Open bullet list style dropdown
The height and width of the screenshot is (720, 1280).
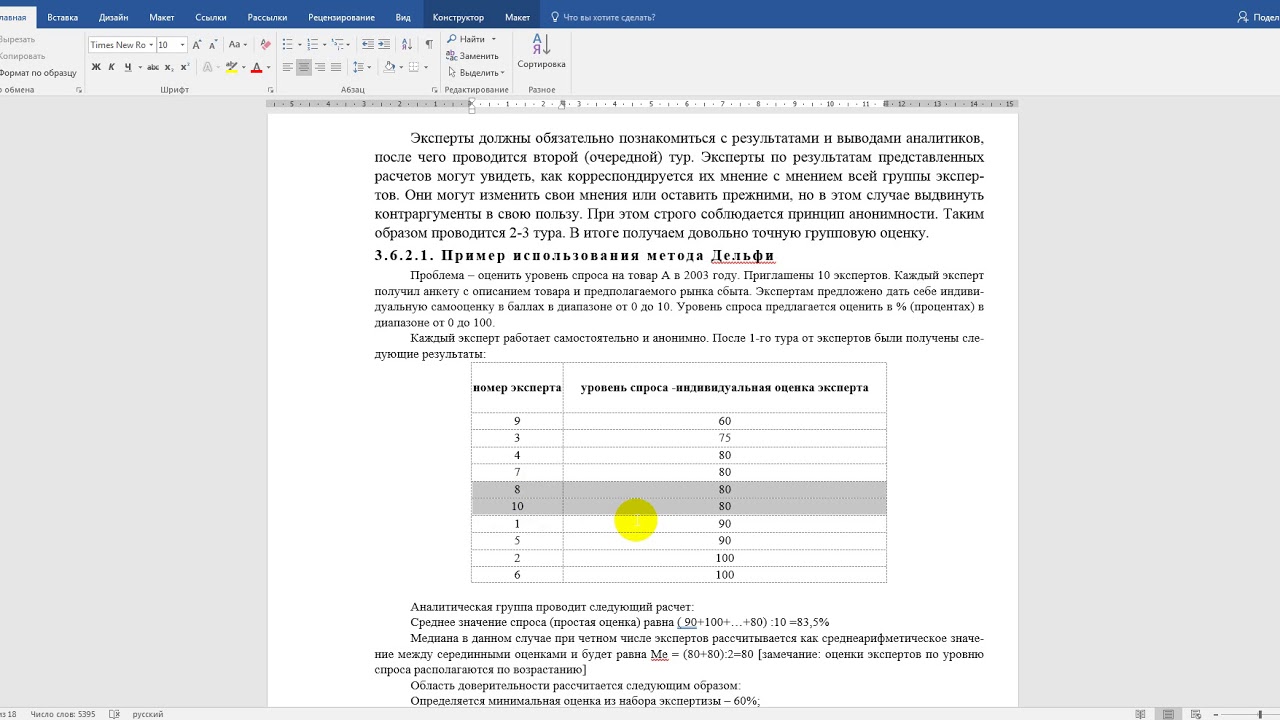click(x=298, y=45)
